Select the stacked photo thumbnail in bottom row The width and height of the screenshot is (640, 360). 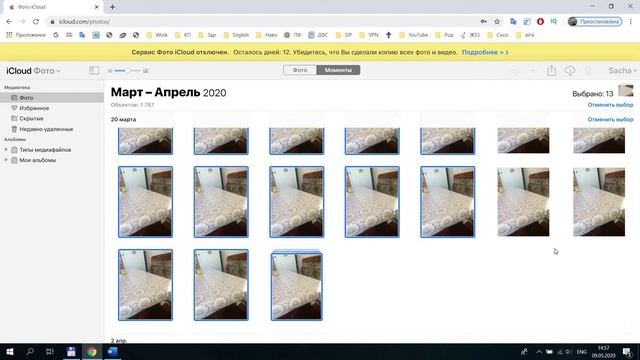coord(297,285)
